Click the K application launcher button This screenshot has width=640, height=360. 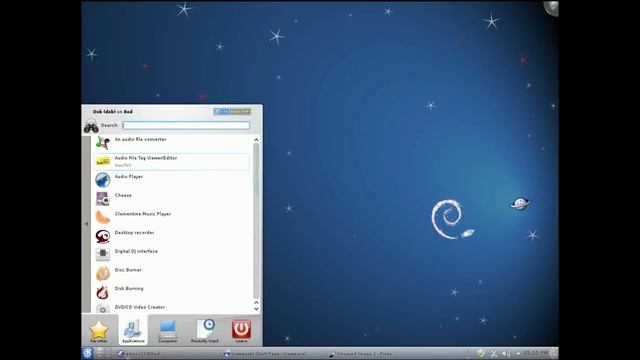pos(87,353)
